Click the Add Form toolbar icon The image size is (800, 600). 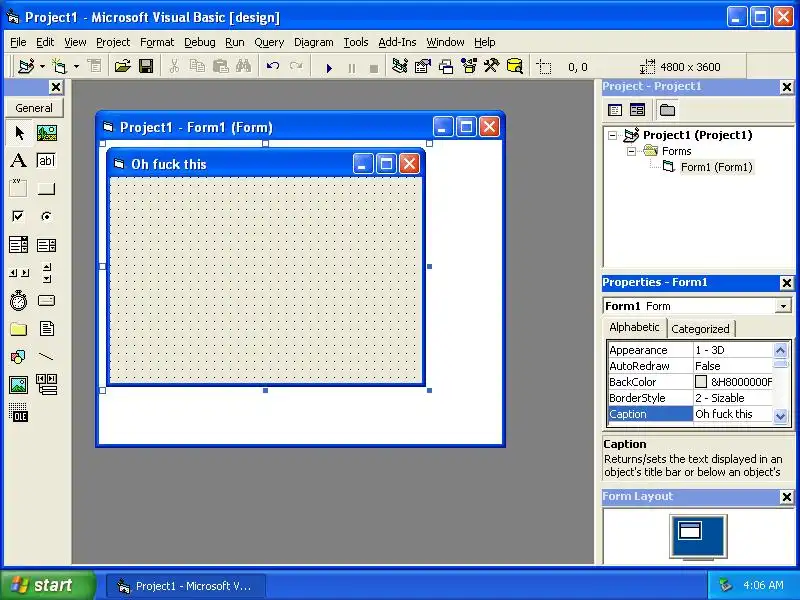coord(60,66)
